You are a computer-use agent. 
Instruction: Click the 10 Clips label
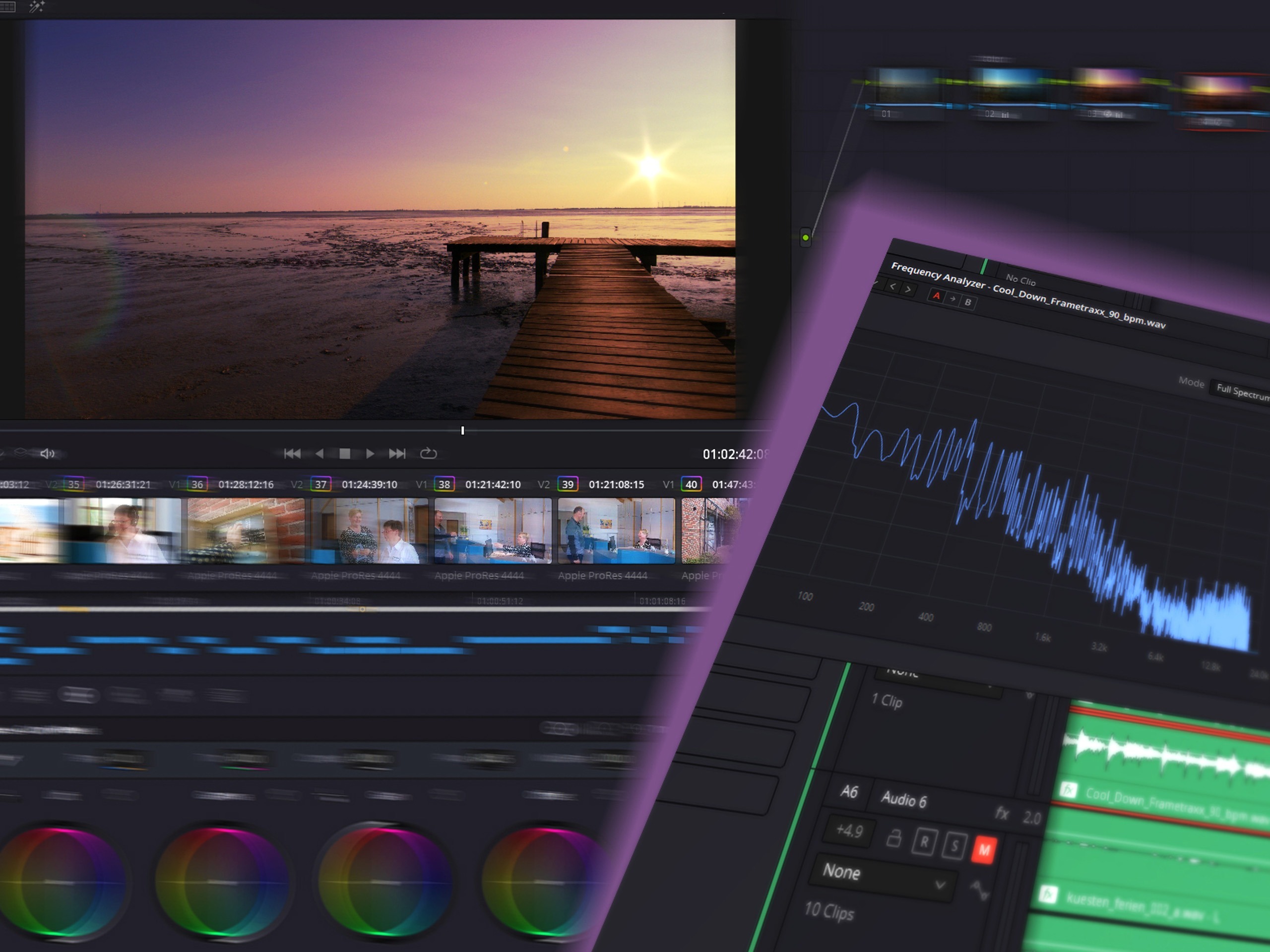click(829, 911)
